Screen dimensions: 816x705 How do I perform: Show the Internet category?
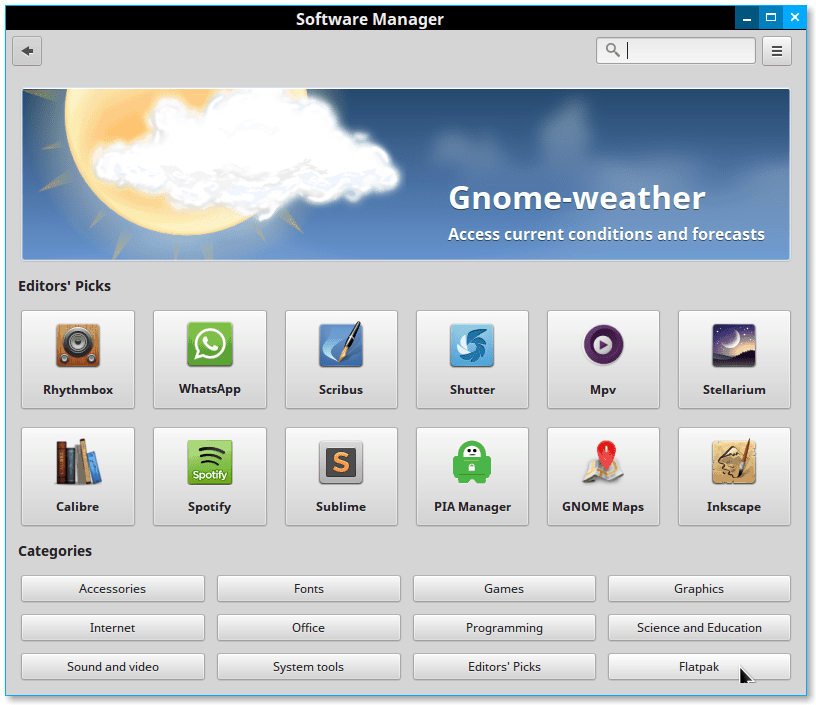pyautogui.click(x=113, y=627)
